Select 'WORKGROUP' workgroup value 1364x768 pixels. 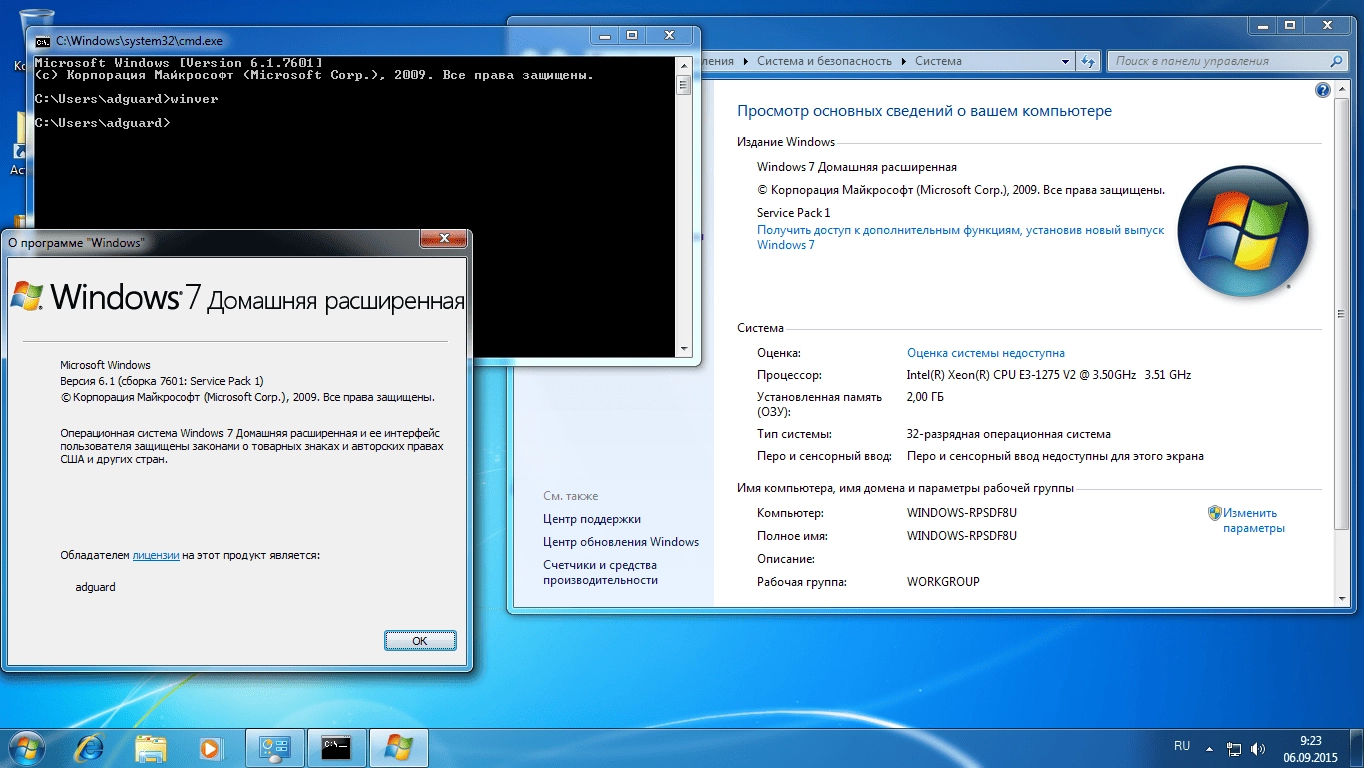click(x=943, y=581)
